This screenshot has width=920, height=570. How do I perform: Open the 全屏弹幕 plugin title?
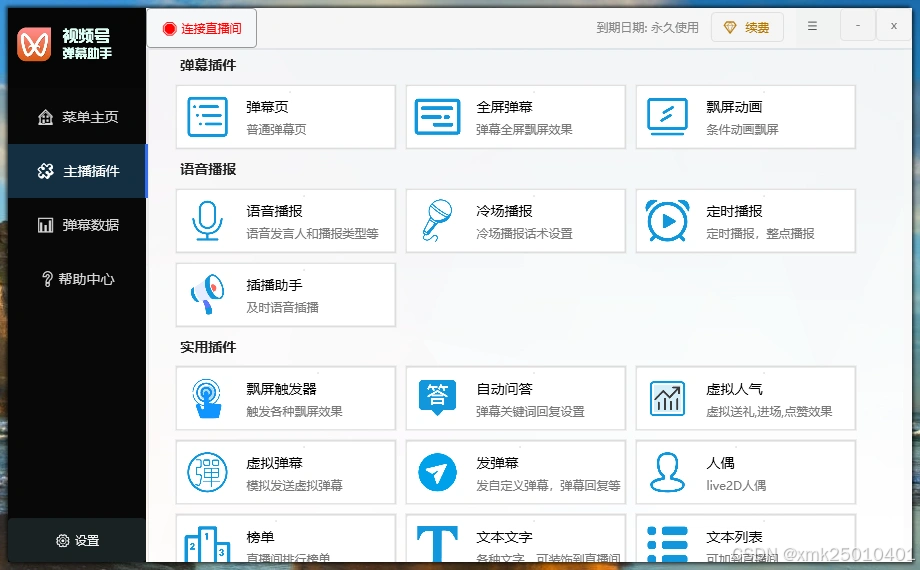pos(504,107)
